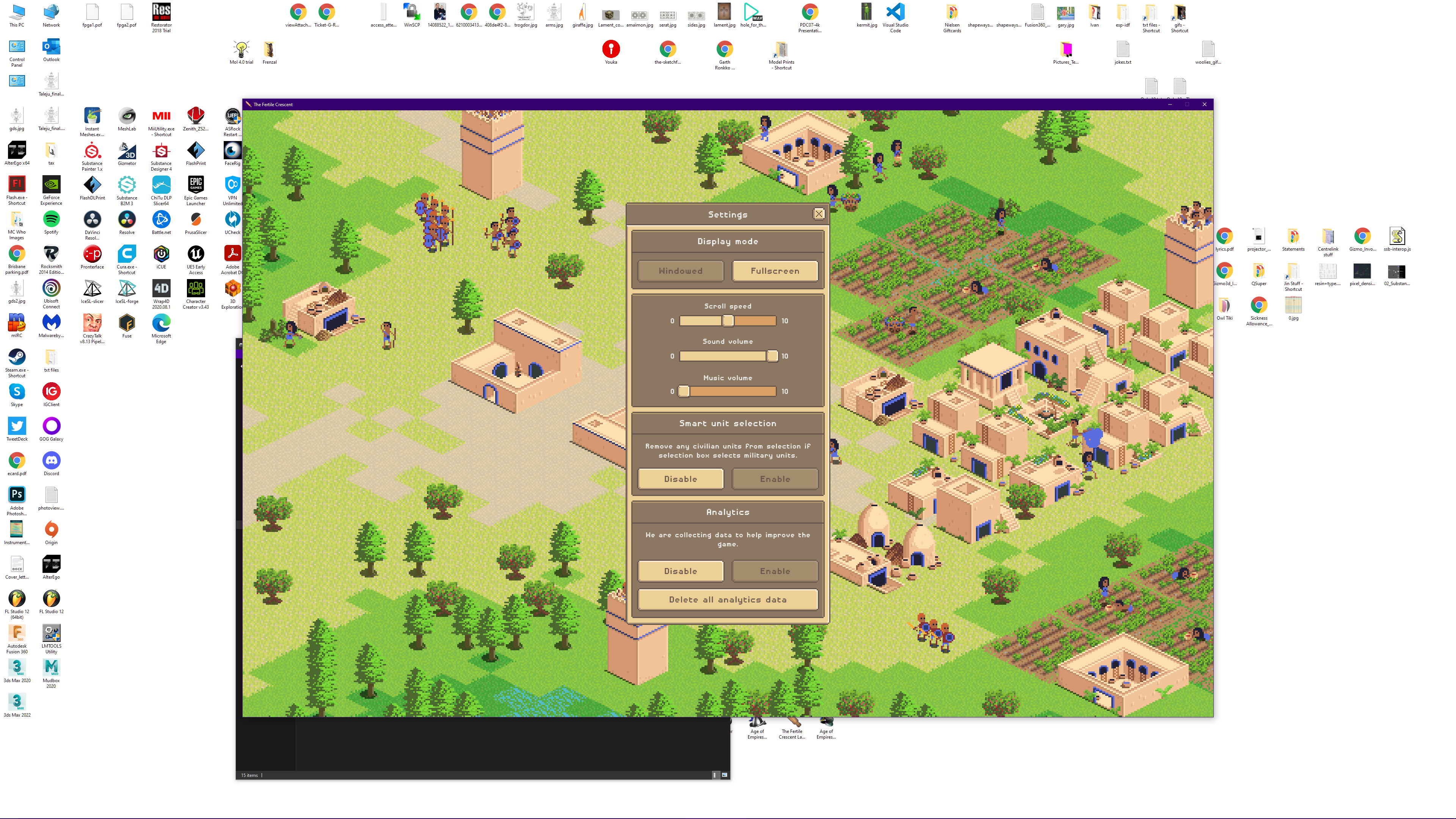Open the Mudbox 2020 icon

coord(52,673)
